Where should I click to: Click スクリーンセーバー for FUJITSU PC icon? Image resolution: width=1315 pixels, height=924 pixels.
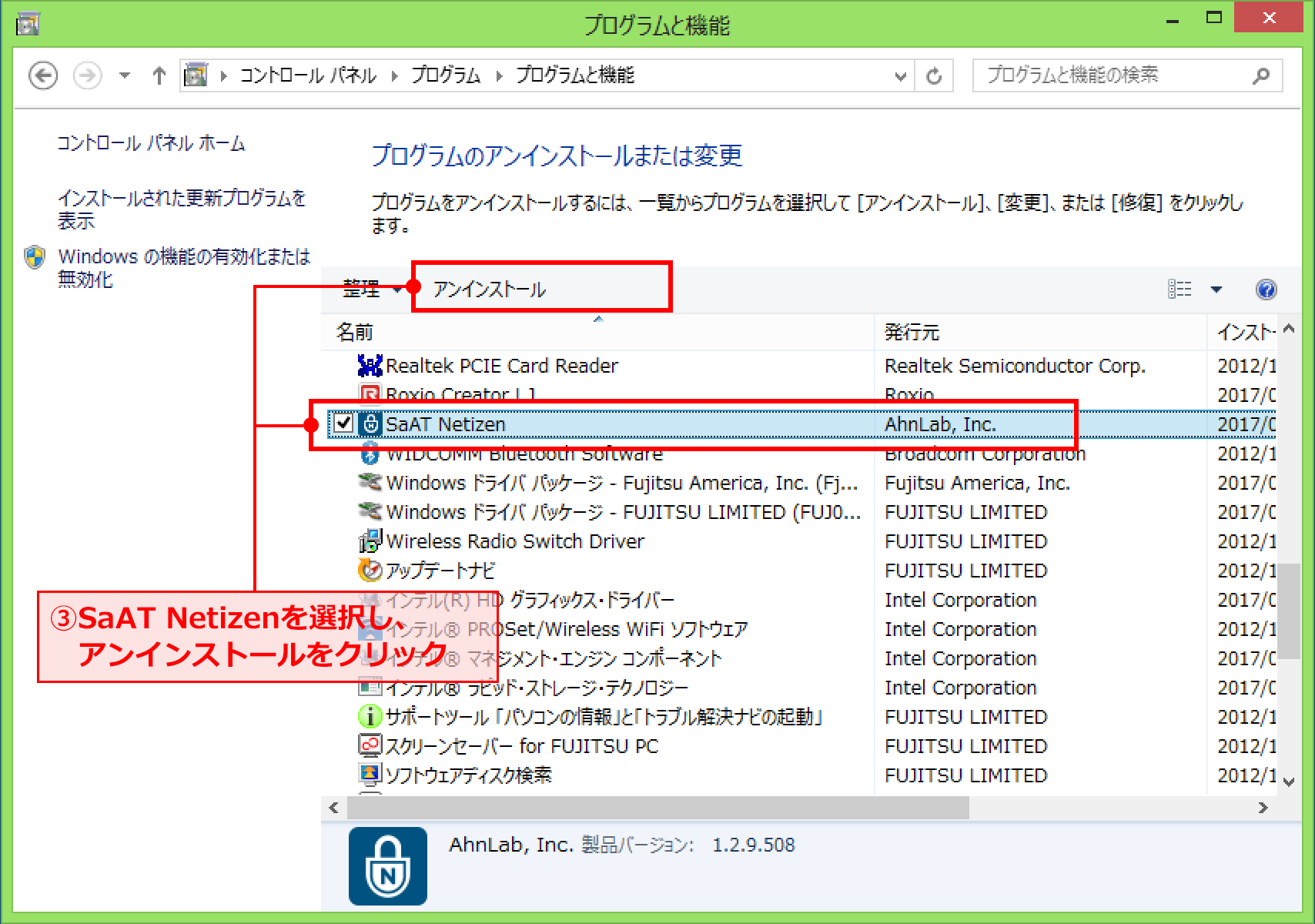370,745
